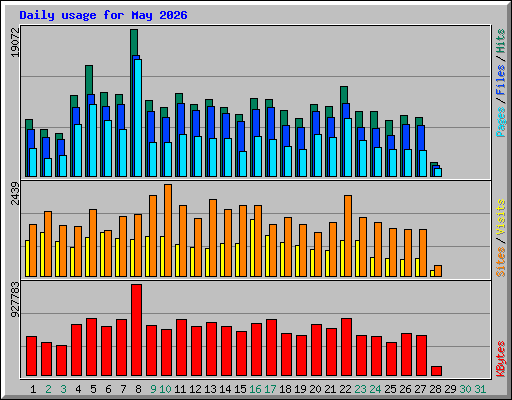The width and height of the screenshot is (512, 400).
Task: Click the Pages legend label
Action: pyautogui.click(x=500, y=122)
